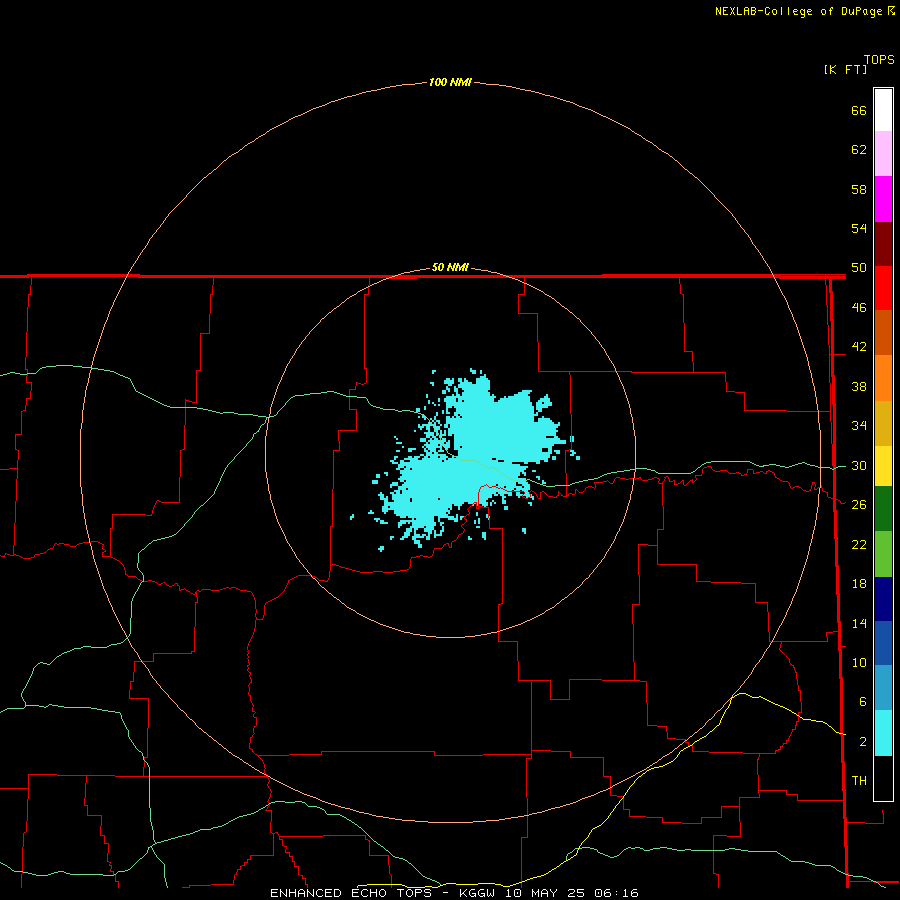
Task: Select the black TH legend color block
Action: tap(883, 778)
